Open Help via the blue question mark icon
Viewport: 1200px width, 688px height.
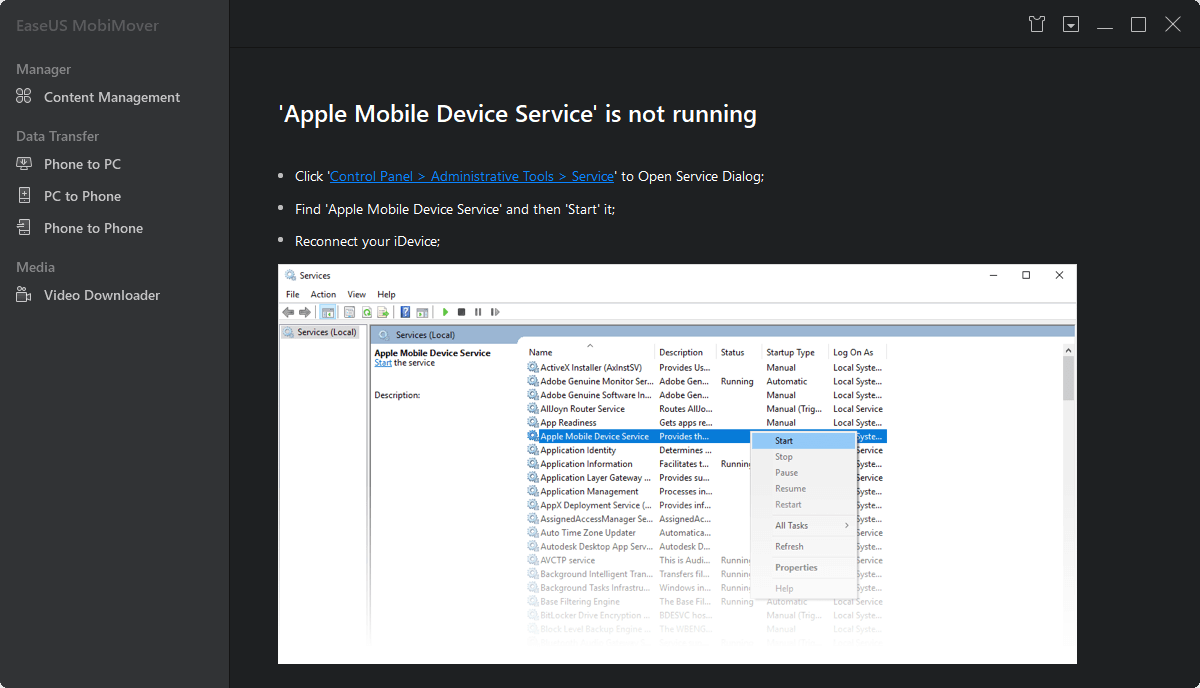pos(404,311)
